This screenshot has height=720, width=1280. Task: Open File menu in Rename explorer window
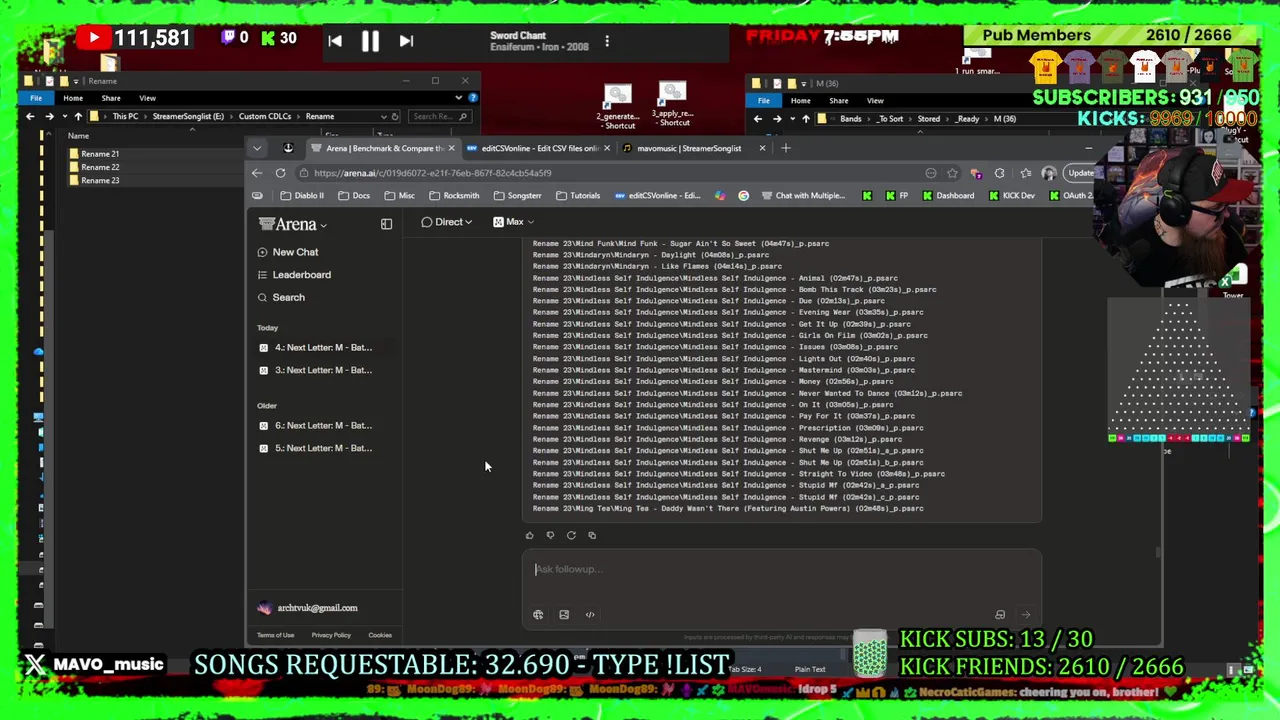pos(36,98)
